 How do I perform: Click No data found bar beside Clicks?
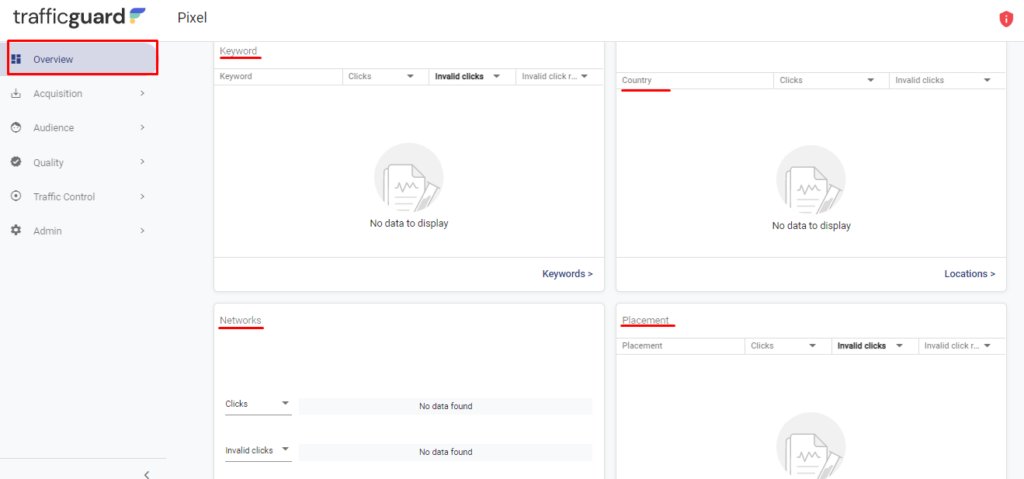[445, 406]
